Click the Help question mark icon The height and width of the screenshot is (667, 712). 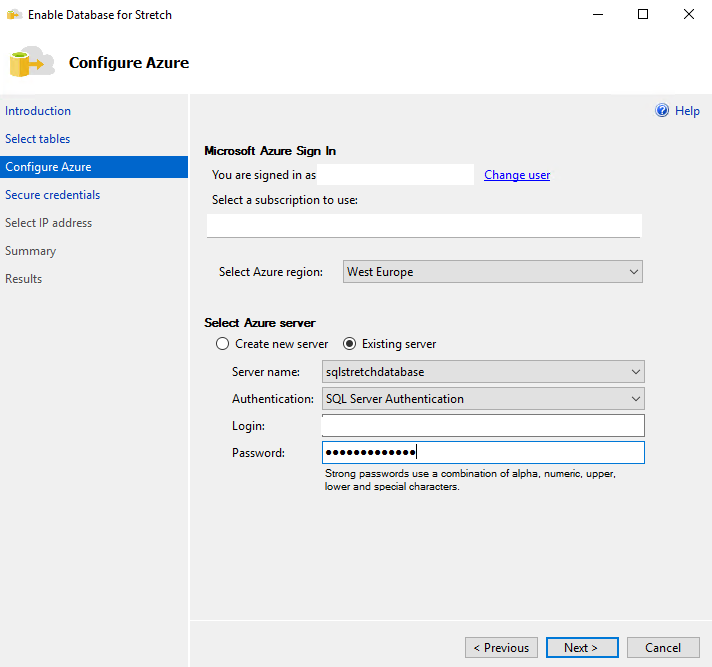662,111
